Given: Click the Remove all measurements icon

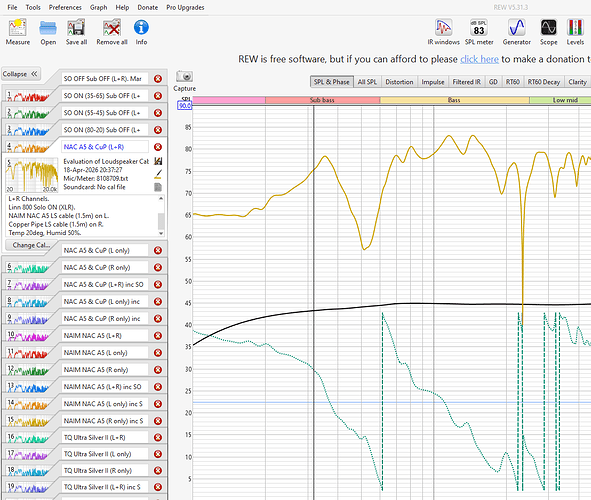Looking at the screenshot, I should 112,32.
